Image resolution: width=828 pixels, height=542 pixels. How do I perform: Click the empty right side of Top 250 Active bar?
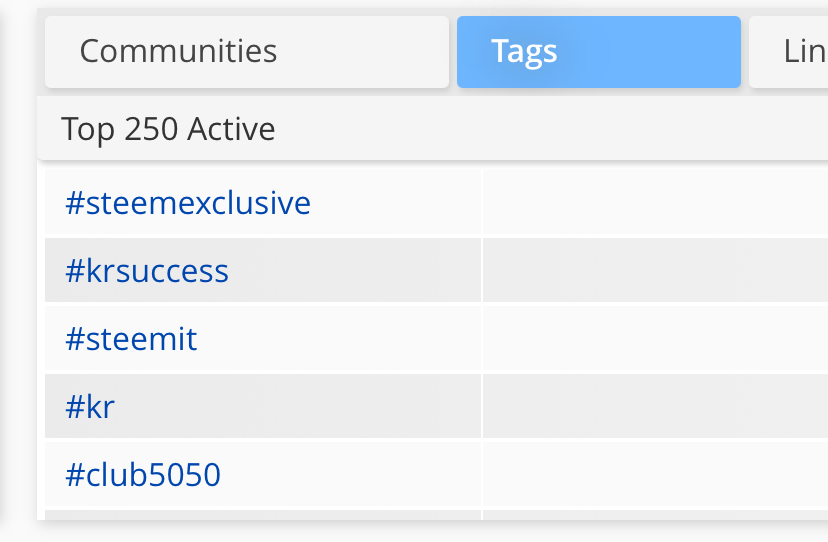coord(600,129)
